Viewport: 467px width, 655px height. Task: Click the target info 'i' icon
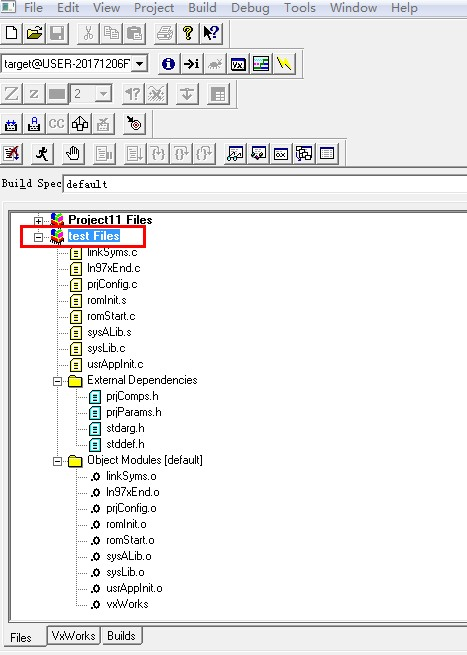[168, 64]
